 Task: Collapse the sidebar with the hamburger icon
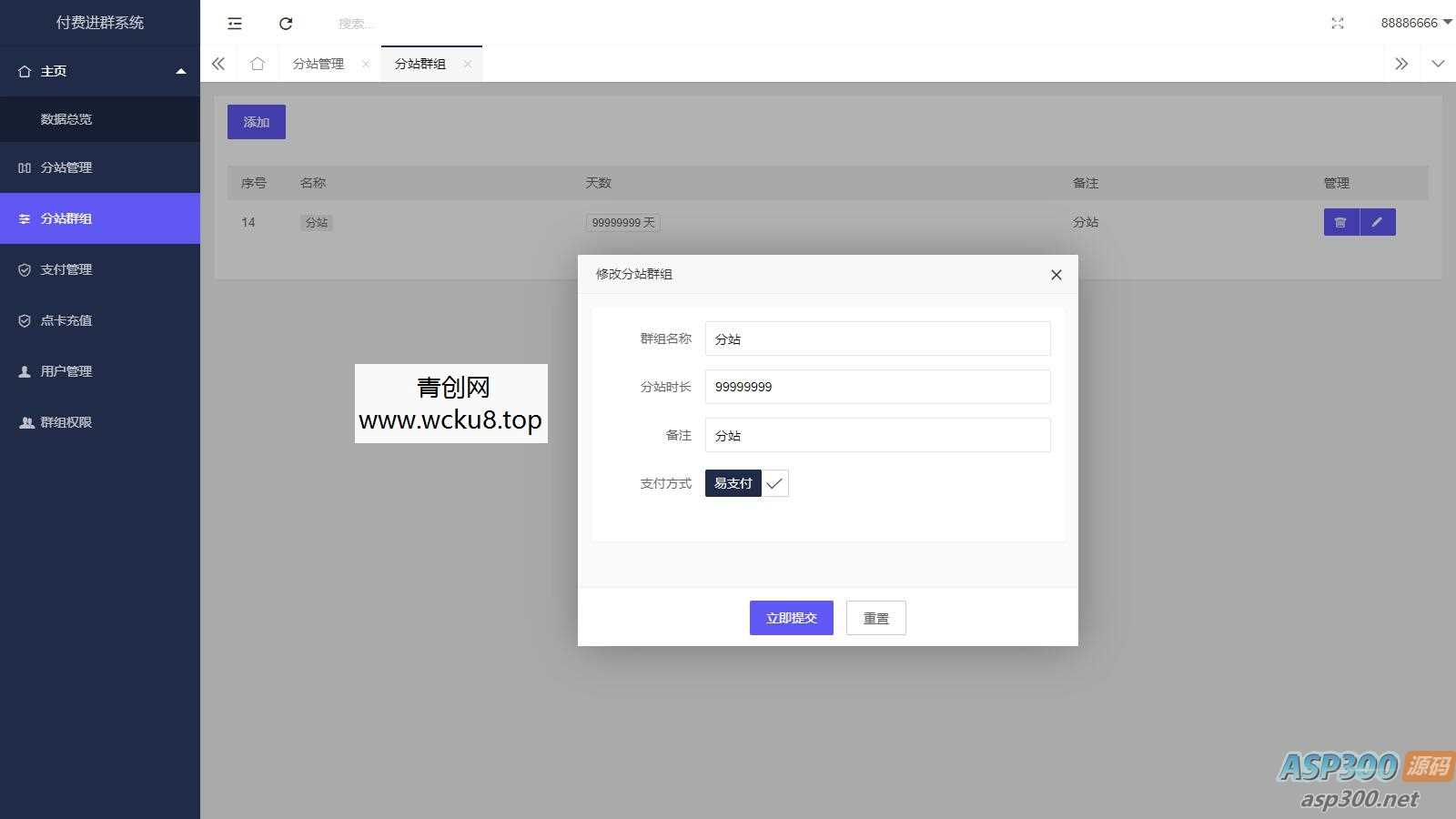[235, 23]
